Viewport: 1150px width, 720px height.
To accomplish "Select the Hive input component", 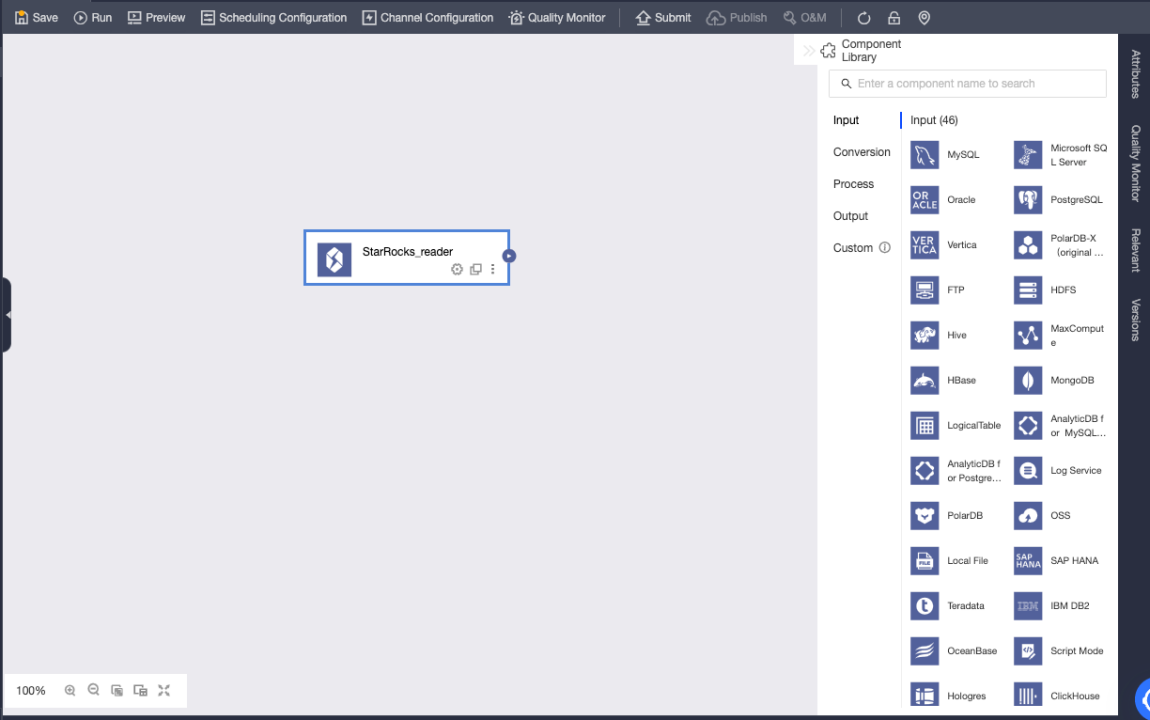I will [925, 335].
